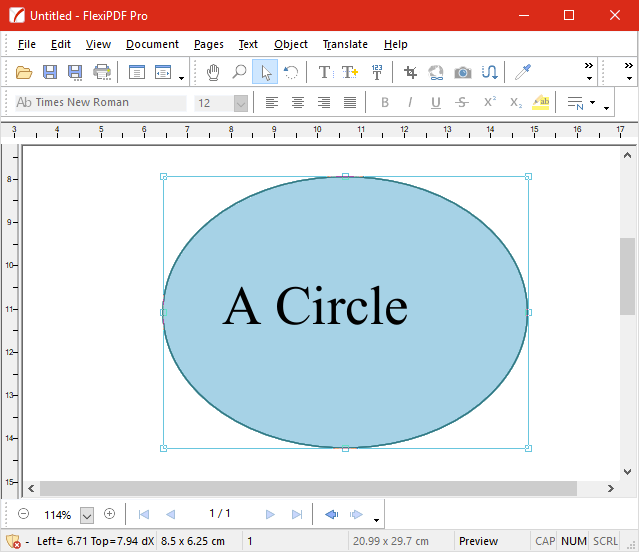The height and width of the screenshot is (552, 639).
Task: Open the Translate menu
Action: coord(345,44)
